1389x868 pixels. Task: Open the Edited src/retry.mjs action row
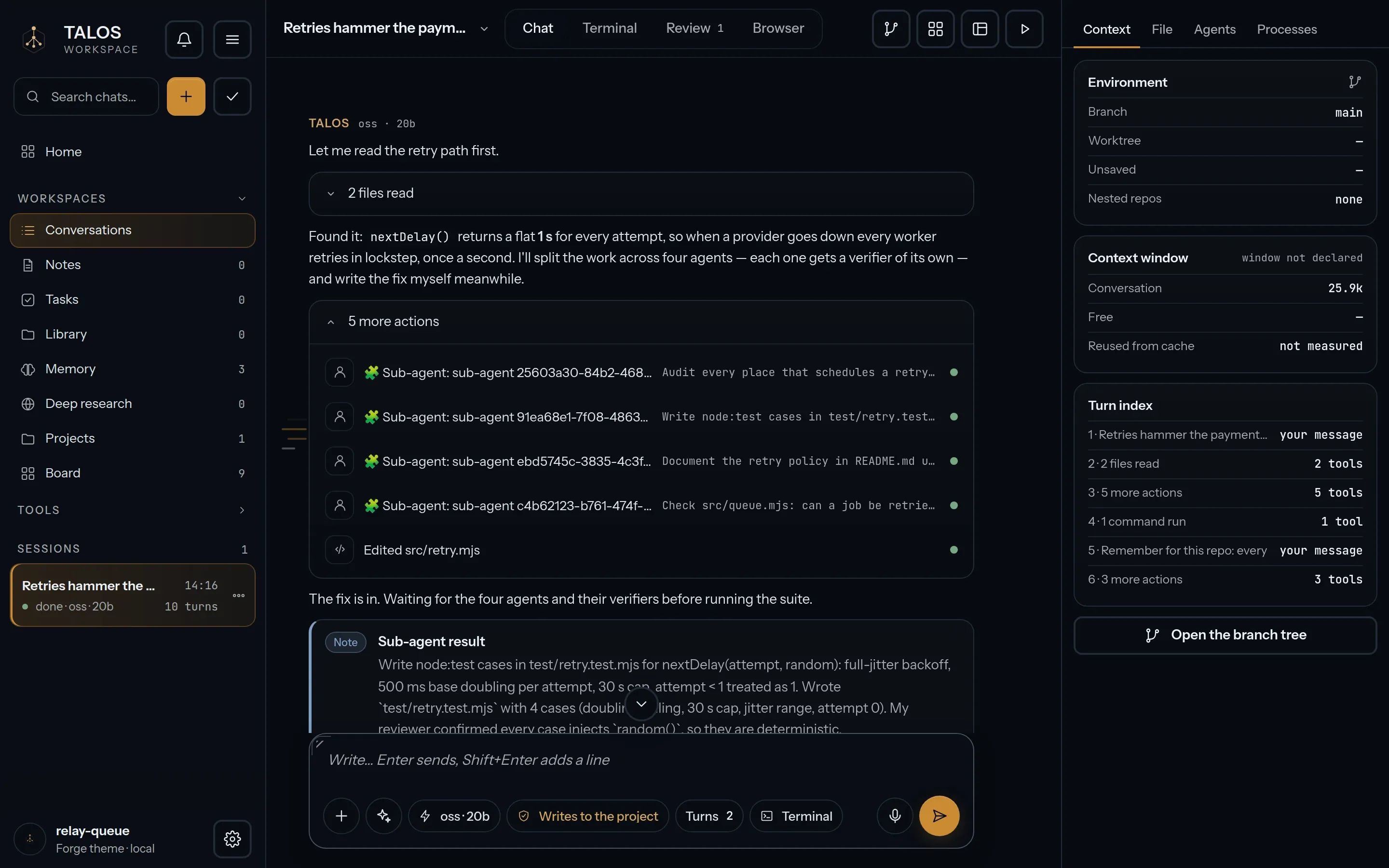tap(641, 550)
